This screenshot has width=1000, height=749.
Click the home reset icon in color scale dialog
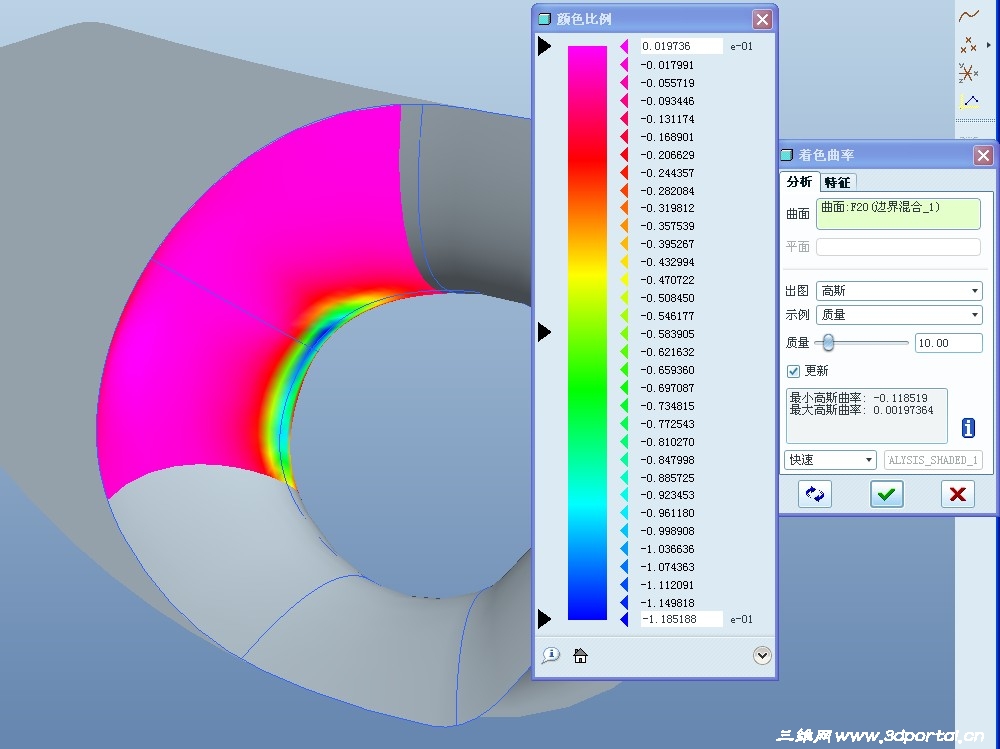click(x=580, y=655)
